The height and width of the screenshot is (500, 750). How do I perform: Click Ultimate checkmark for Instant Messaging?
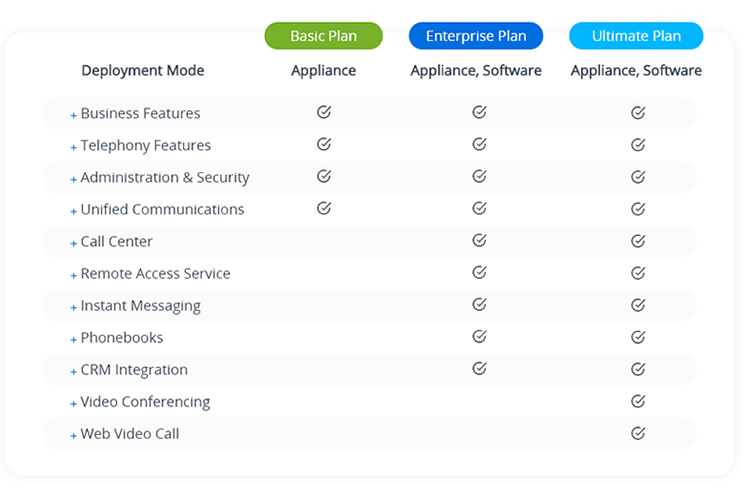click(638, 305)
